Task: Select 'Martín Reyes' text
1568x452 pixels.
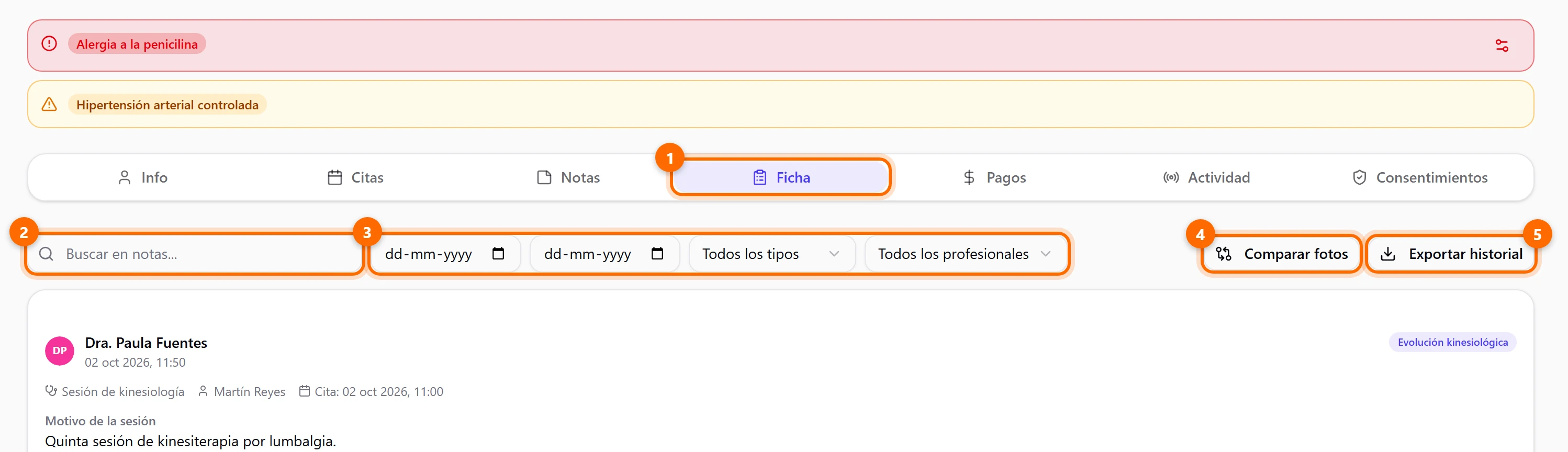Action: 250,392
